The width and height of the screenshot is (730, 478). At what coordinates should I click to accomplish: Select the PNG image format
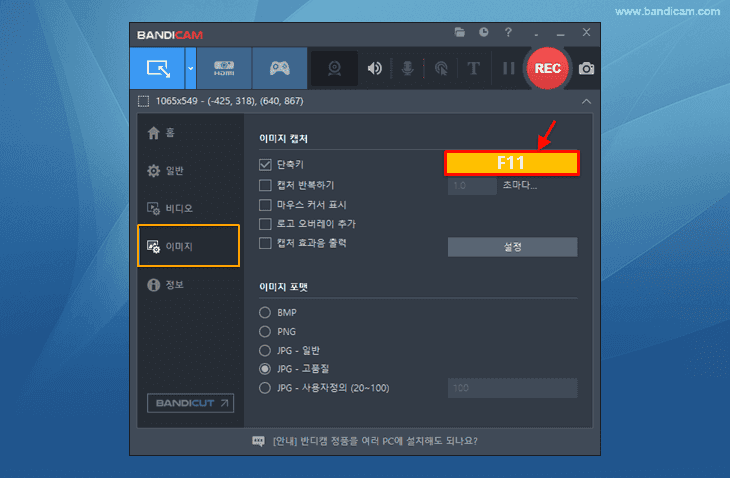click(x=265, y=331)
